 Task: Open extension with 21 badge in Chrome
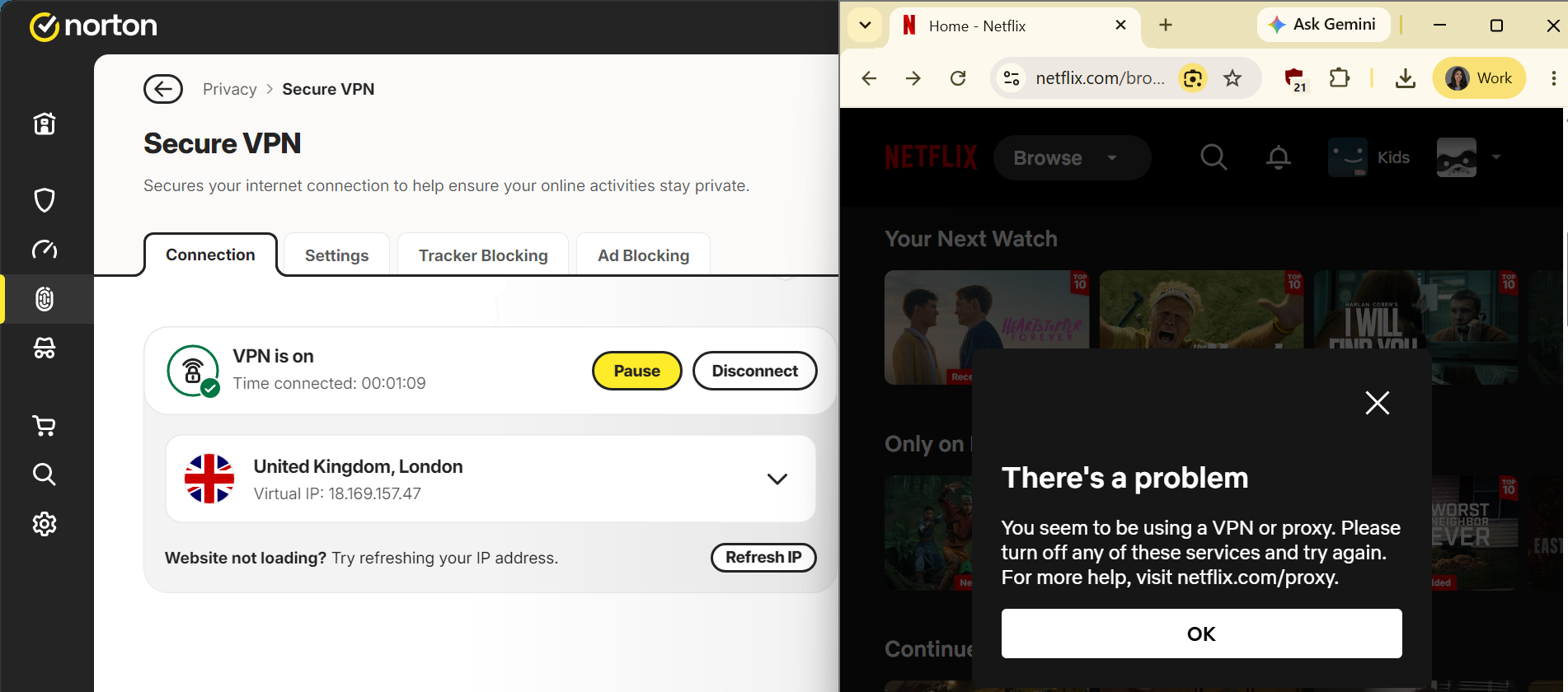click(1295, 79)
